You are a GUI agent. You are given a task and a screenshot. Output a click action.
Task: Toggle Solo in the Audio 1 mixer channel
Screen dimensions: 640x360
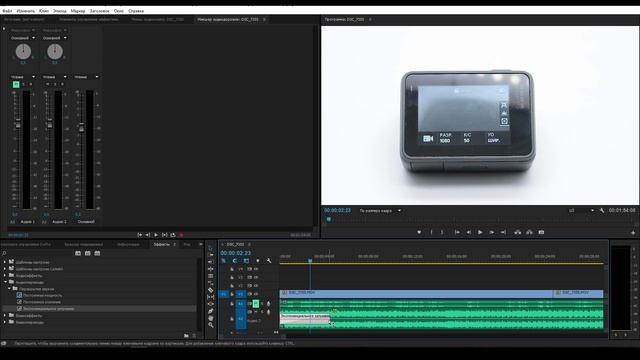pyautogui.click(x=23, y=84)
